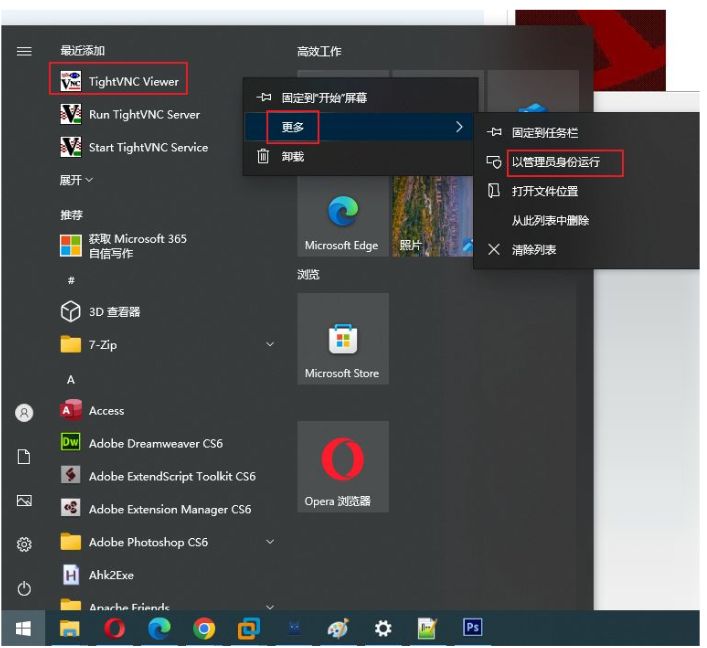
Task: Select 打开文件位置
Action: tap(586, 191)
